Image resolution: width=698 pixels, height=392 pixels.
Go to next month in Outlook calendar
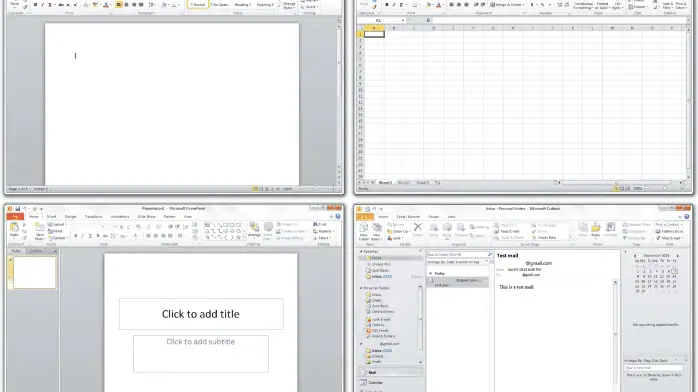click(x=678, y=256)
